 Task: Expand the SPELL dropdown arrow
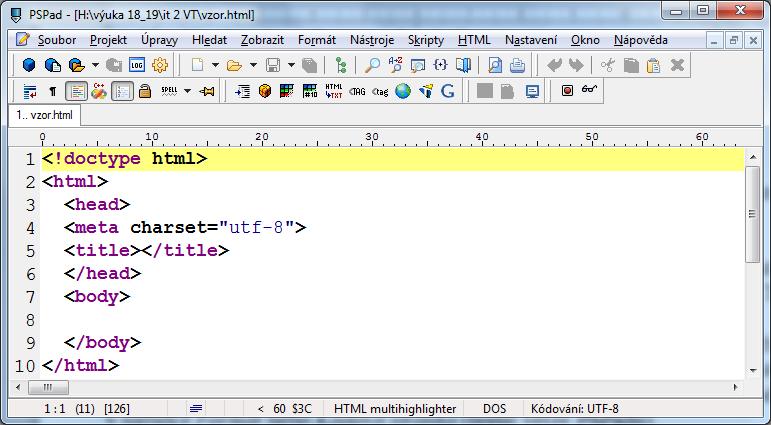click(x=187, y=91)
